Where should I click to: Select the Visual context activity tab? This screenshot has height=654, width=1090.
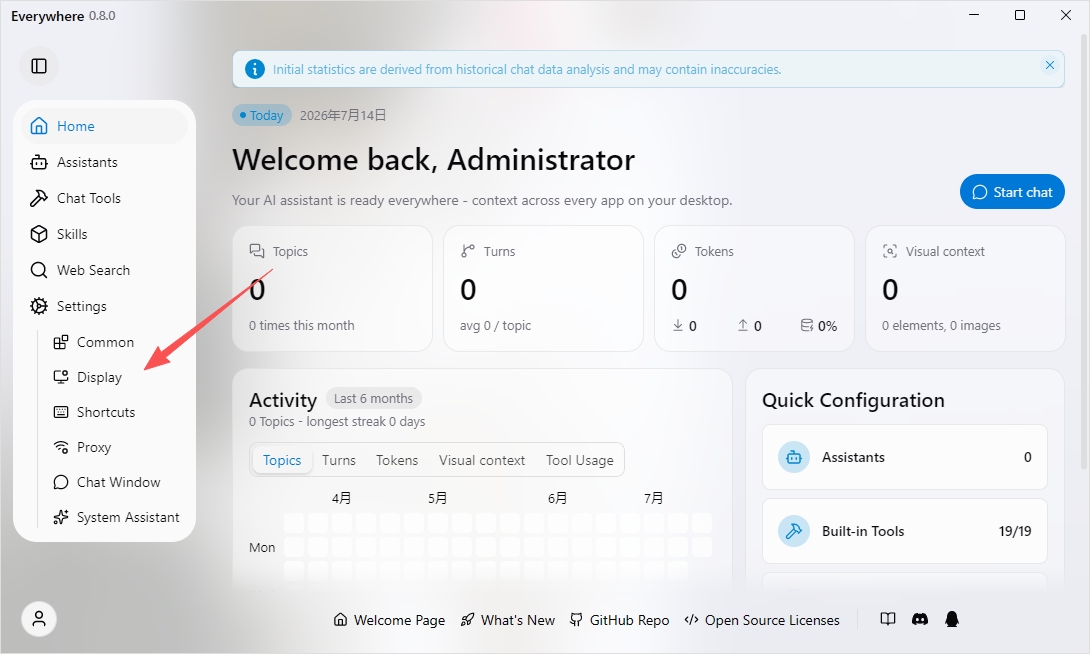482,460
